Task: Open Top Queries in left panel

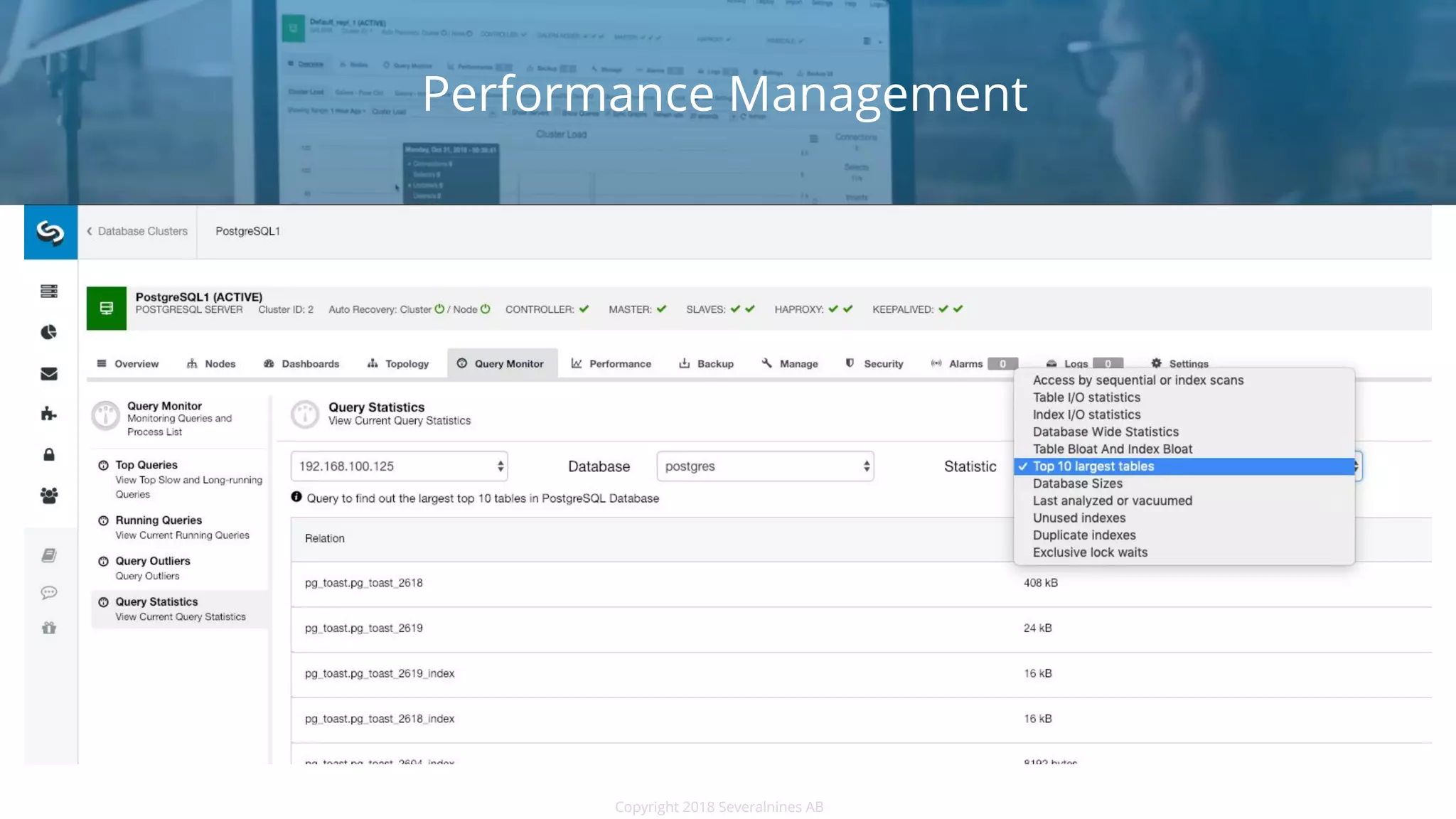Action: pos(181,478)
